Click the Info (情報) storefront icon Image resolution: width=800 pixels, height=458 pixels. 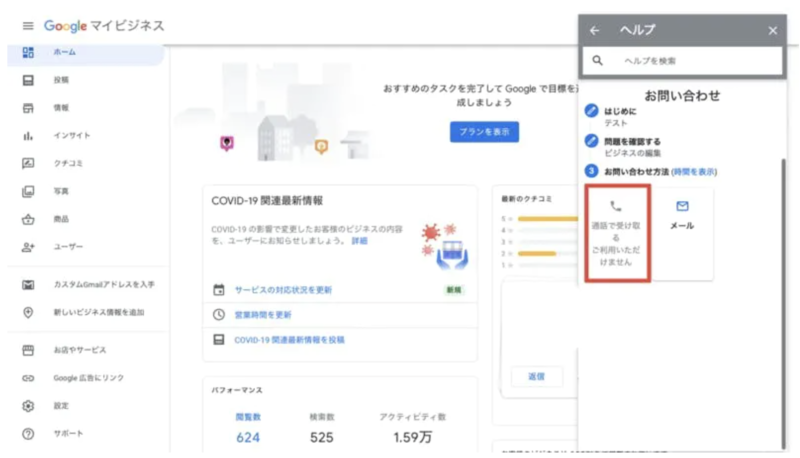(x=28, y=108)
